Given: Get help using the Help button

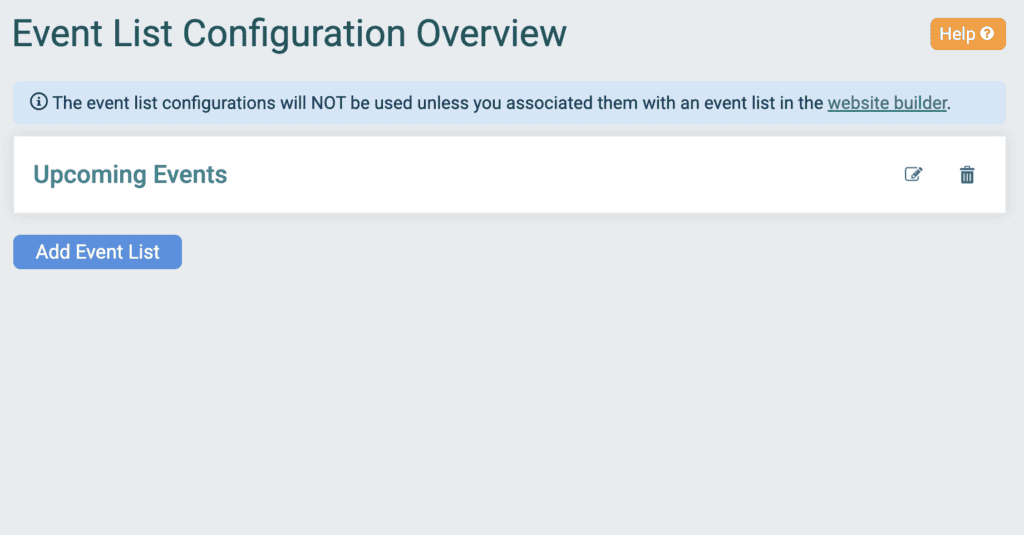Looking at the screenshot, I should (x=968, y=34).
